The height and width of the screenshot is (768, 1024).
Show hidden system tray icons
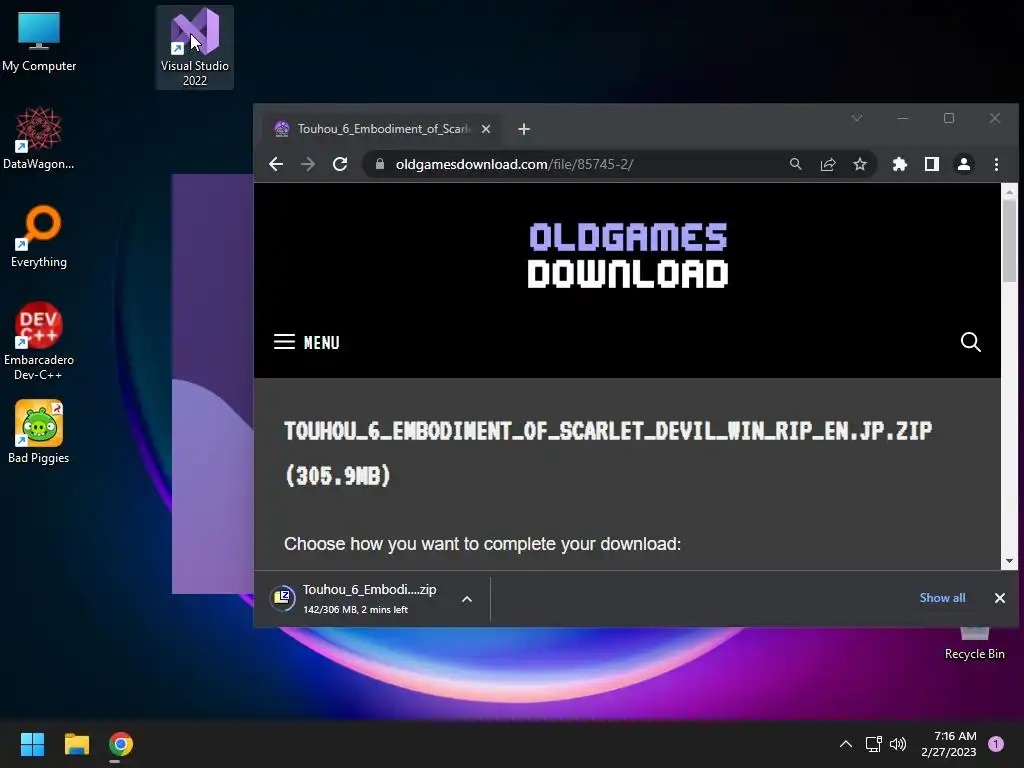pyautogui.click(x=846, y=744)
